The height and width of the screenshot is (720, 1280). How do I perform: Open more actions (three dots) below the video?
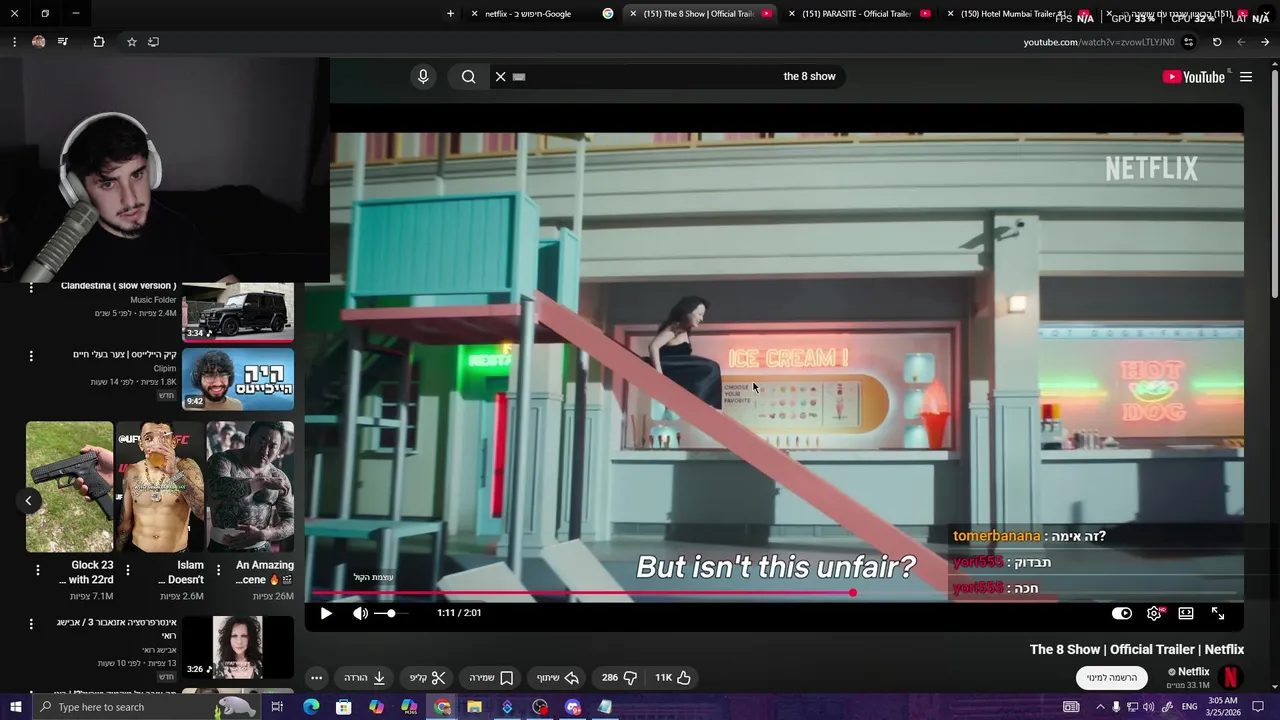tap(316, 677)
